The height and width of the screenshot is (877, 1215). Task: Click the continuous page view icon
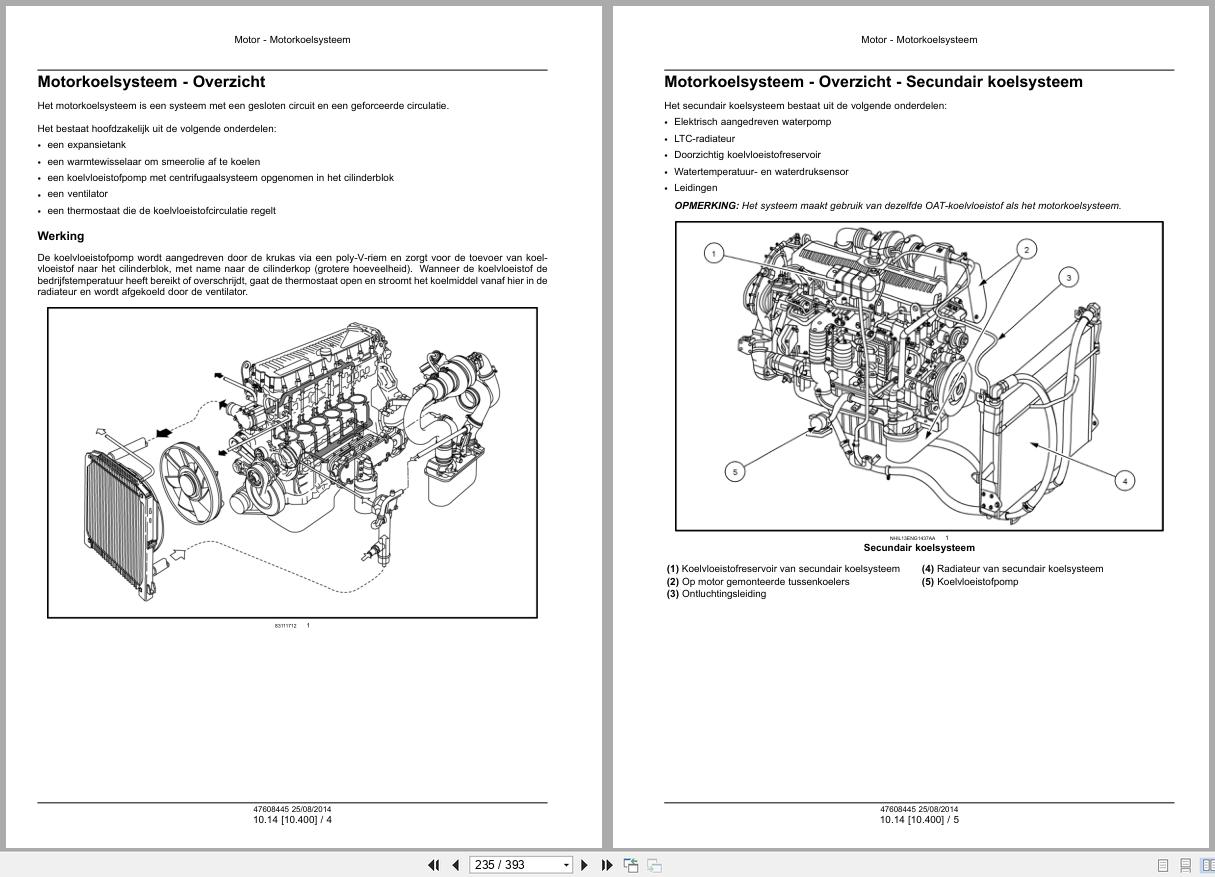[1185, 864]
